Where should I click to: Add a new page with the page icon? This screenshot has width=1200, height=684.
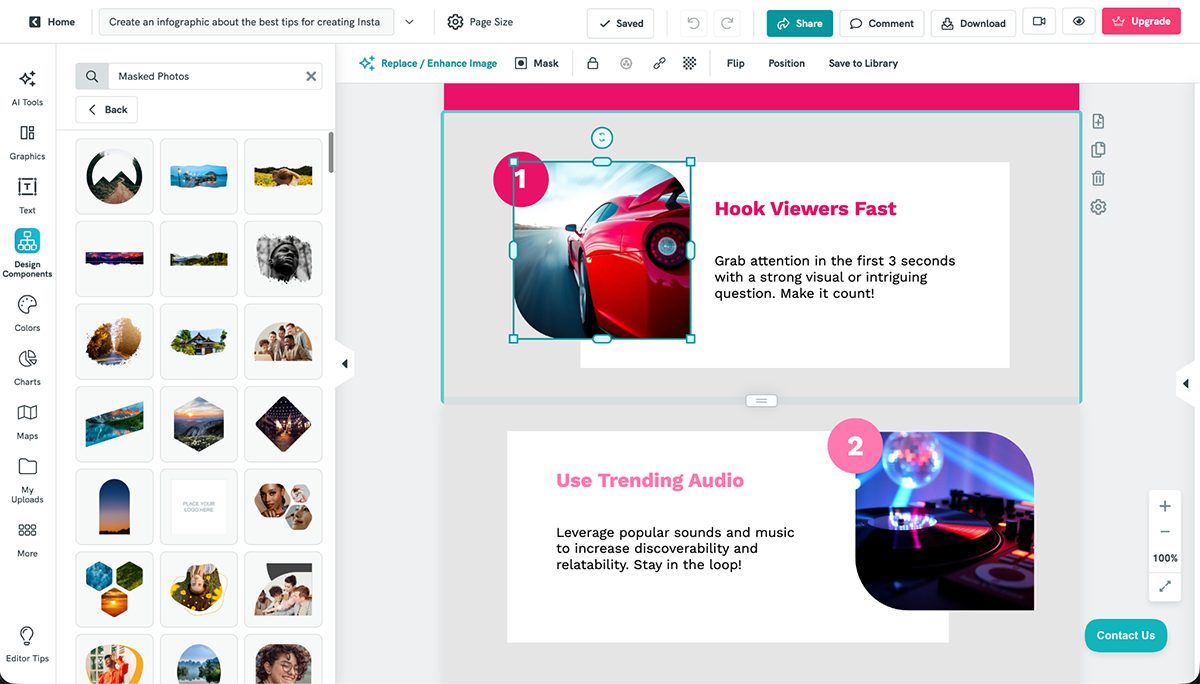(1098, 120)
